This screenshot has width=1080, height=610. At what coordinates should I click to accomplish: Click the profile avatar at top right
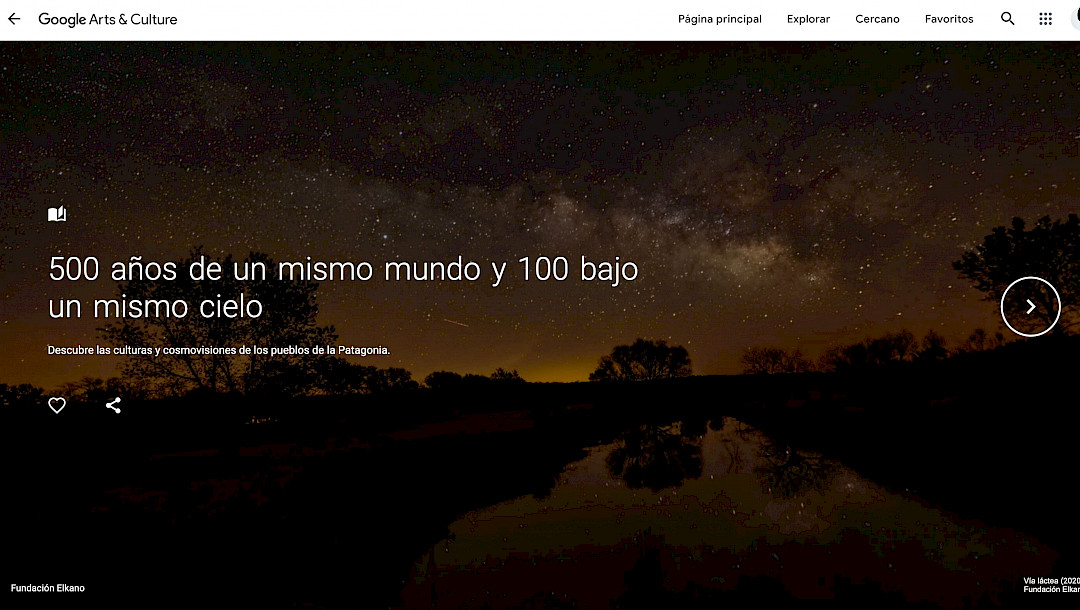pyautogui.click(x=1075, y=19)
